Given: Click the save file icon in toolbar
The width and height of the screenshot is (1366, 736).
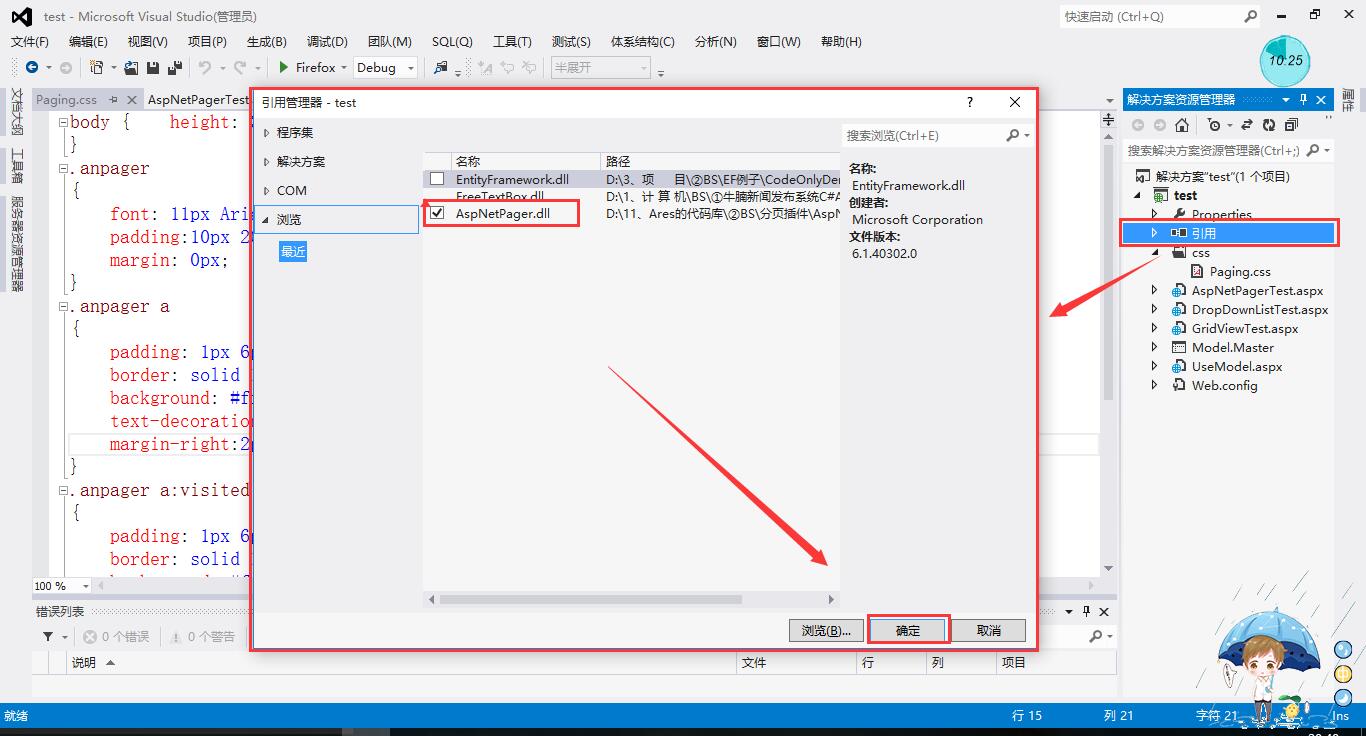Looking at the screenshot, I should tap(153, 68).
